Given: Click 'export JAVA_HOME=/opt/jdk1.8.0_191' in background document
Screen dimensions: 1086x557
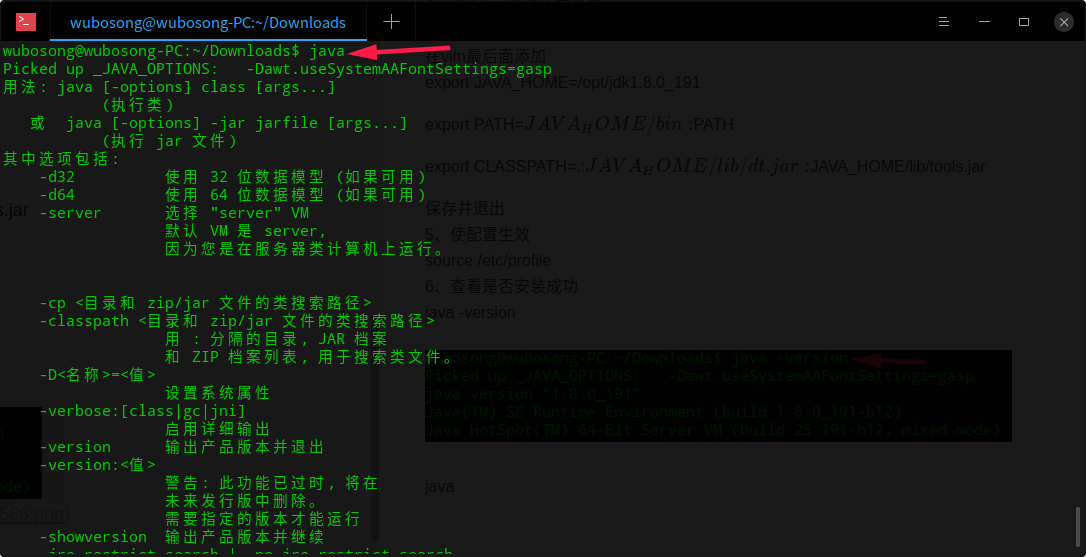Looking at the screenshot, I should coord(562,83).
